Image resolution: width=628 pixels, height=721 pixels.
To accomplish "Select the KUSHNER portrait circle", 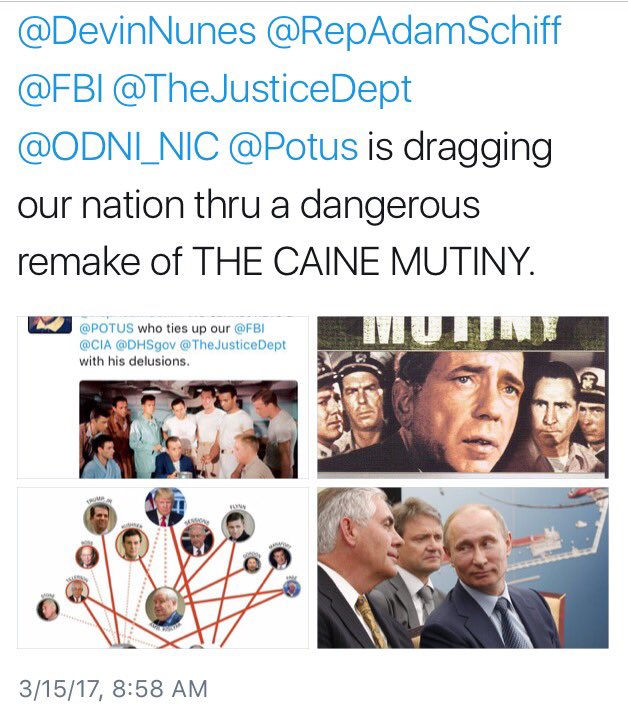I will (x=132, y=544).
